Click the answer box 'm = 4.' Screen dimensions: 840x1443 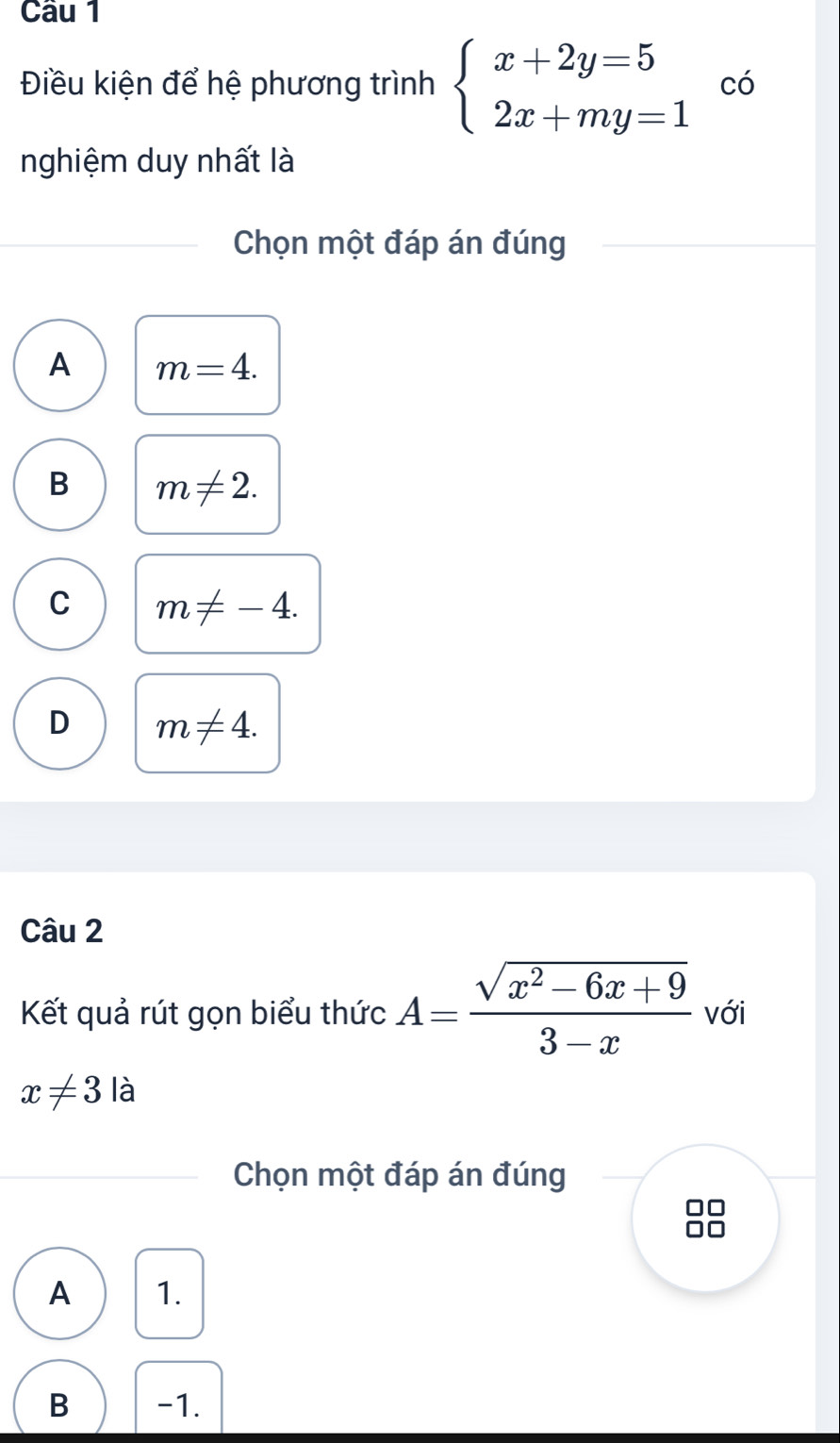coord(207,365)
